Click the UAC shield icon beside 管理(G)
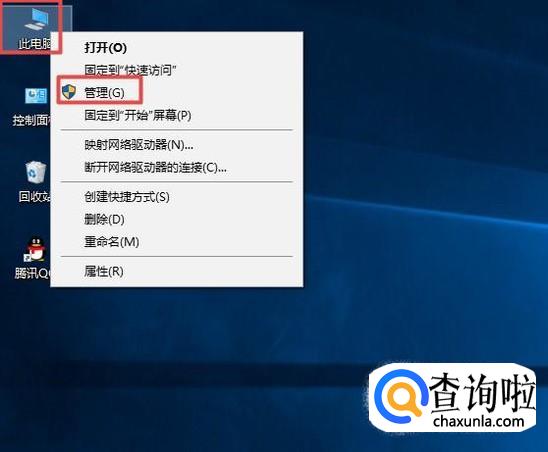 (x=69, y=92)
